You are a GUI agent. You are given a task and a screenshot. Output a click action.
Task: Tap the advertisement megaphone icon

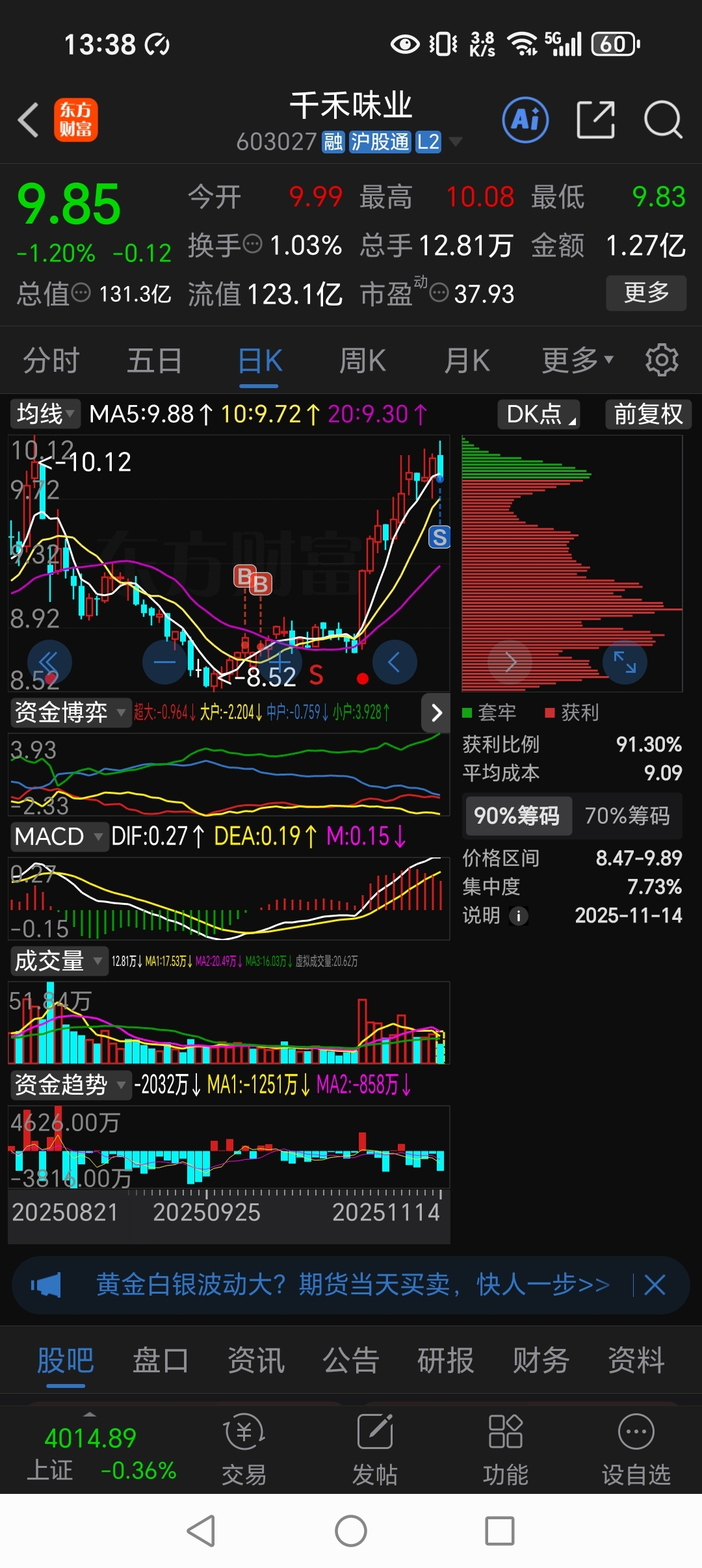click(45, 1285)
